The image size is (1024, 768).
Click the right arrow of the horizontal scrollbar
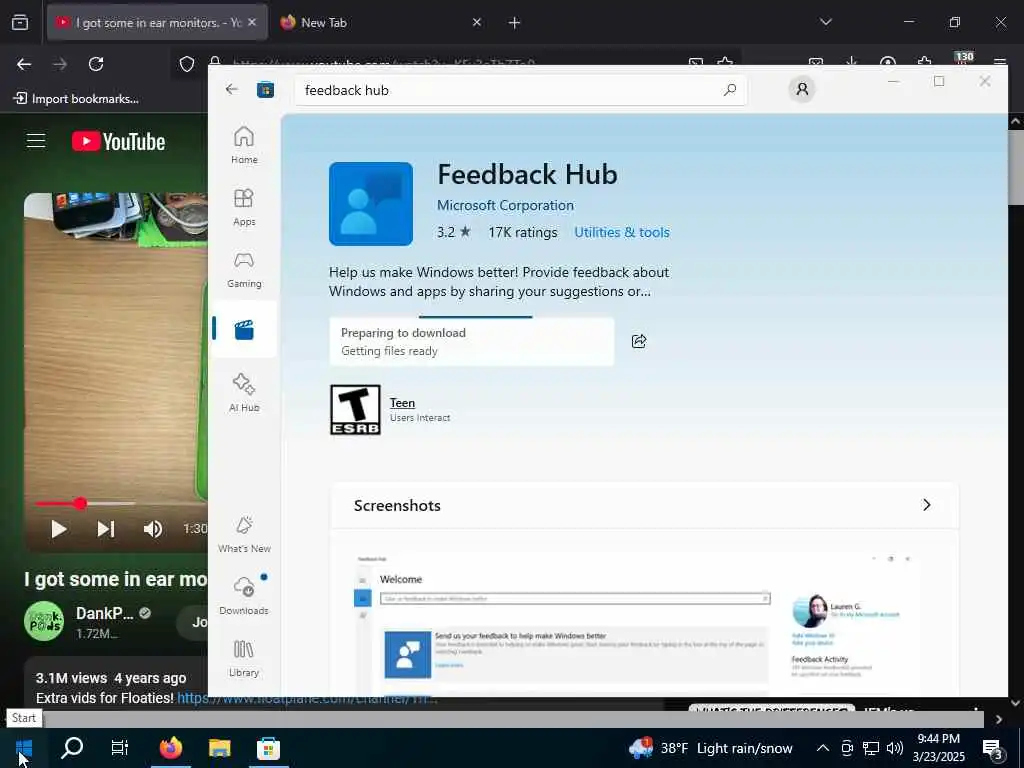click(999, 719)
